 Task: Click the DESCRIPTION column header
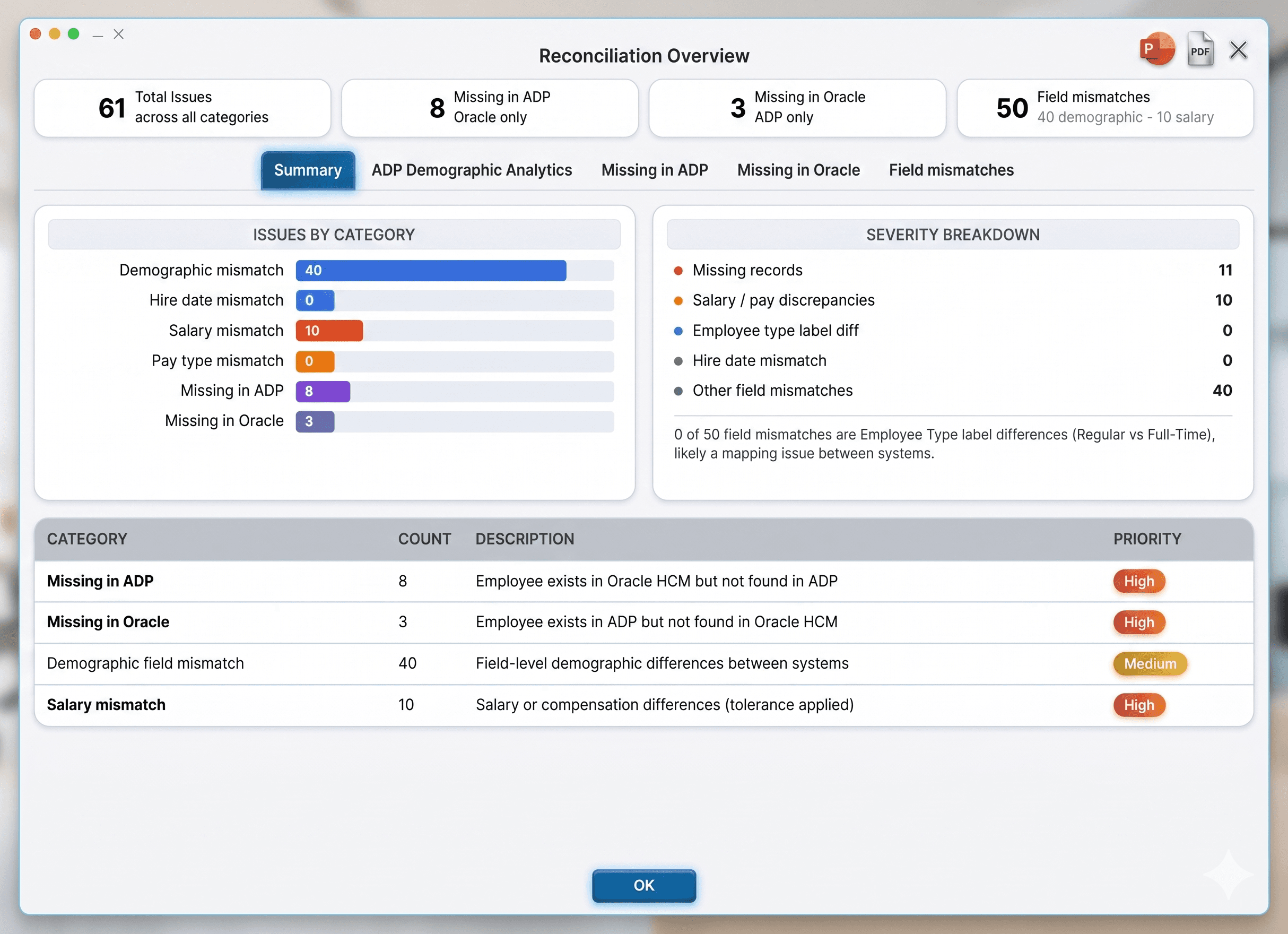[x=524, y=539]
